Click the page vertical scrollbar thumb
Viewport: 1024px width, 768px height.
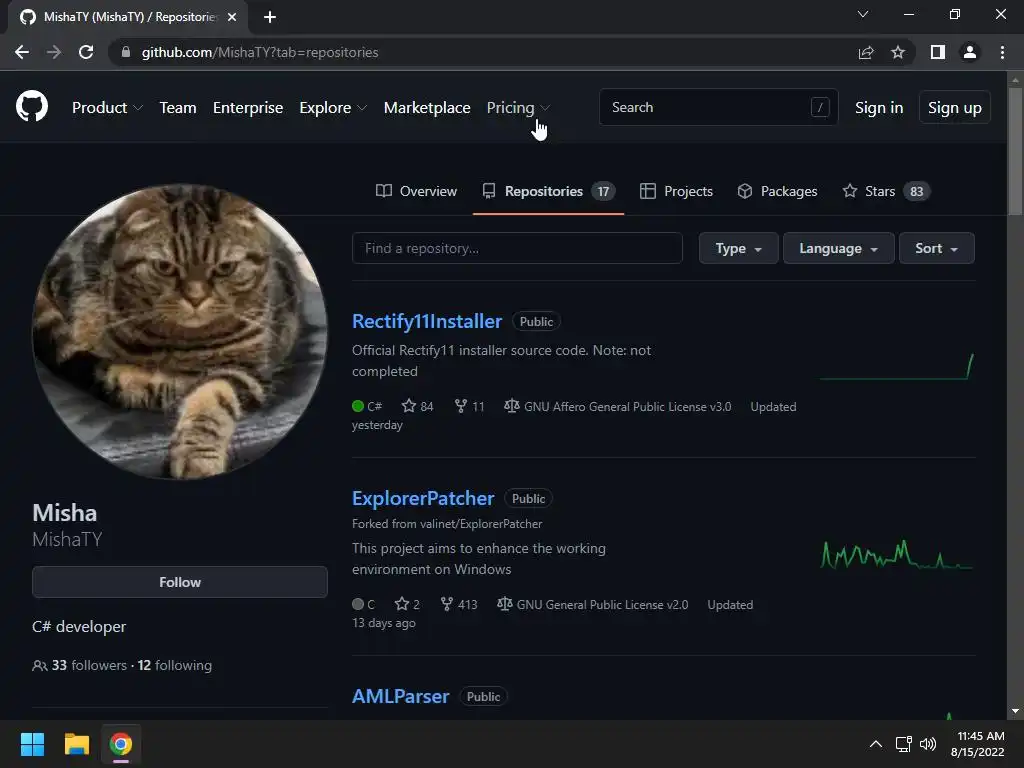[1015, 151]
